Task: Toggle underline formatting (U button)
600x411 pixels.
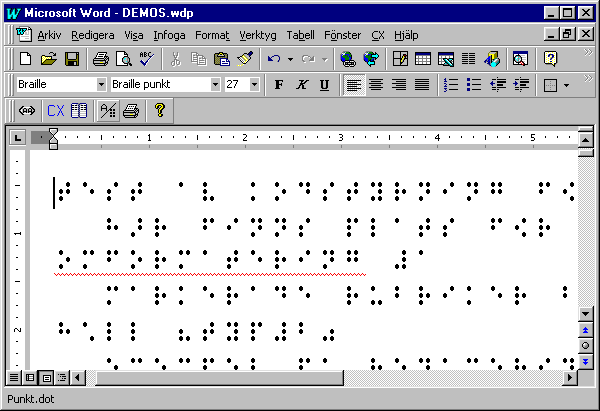Action: [324, 85]
